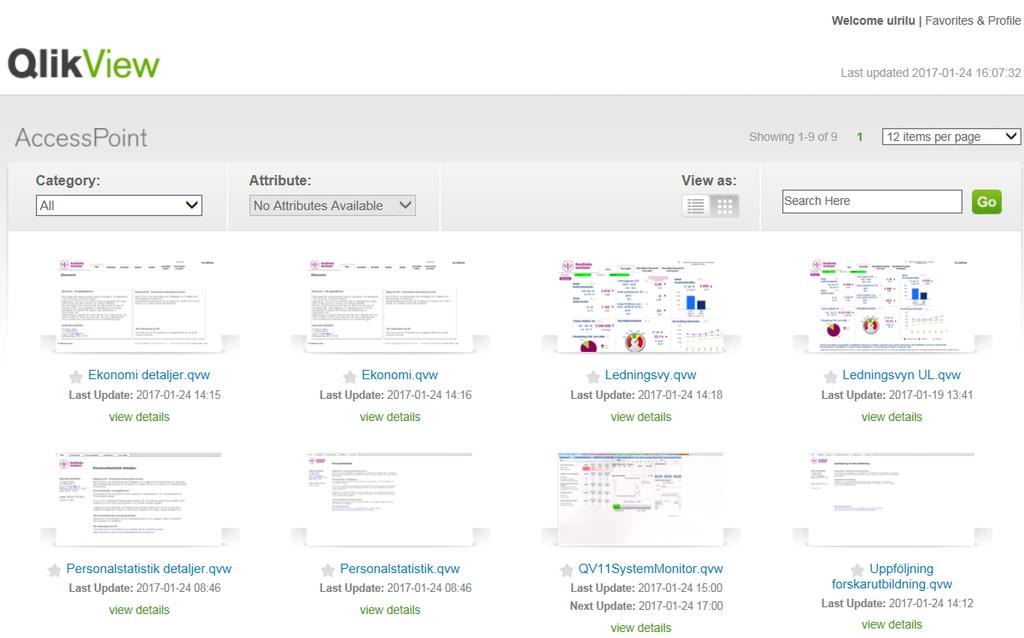Go to page 1
This screenshot has height=638, width=1024.
859,137
